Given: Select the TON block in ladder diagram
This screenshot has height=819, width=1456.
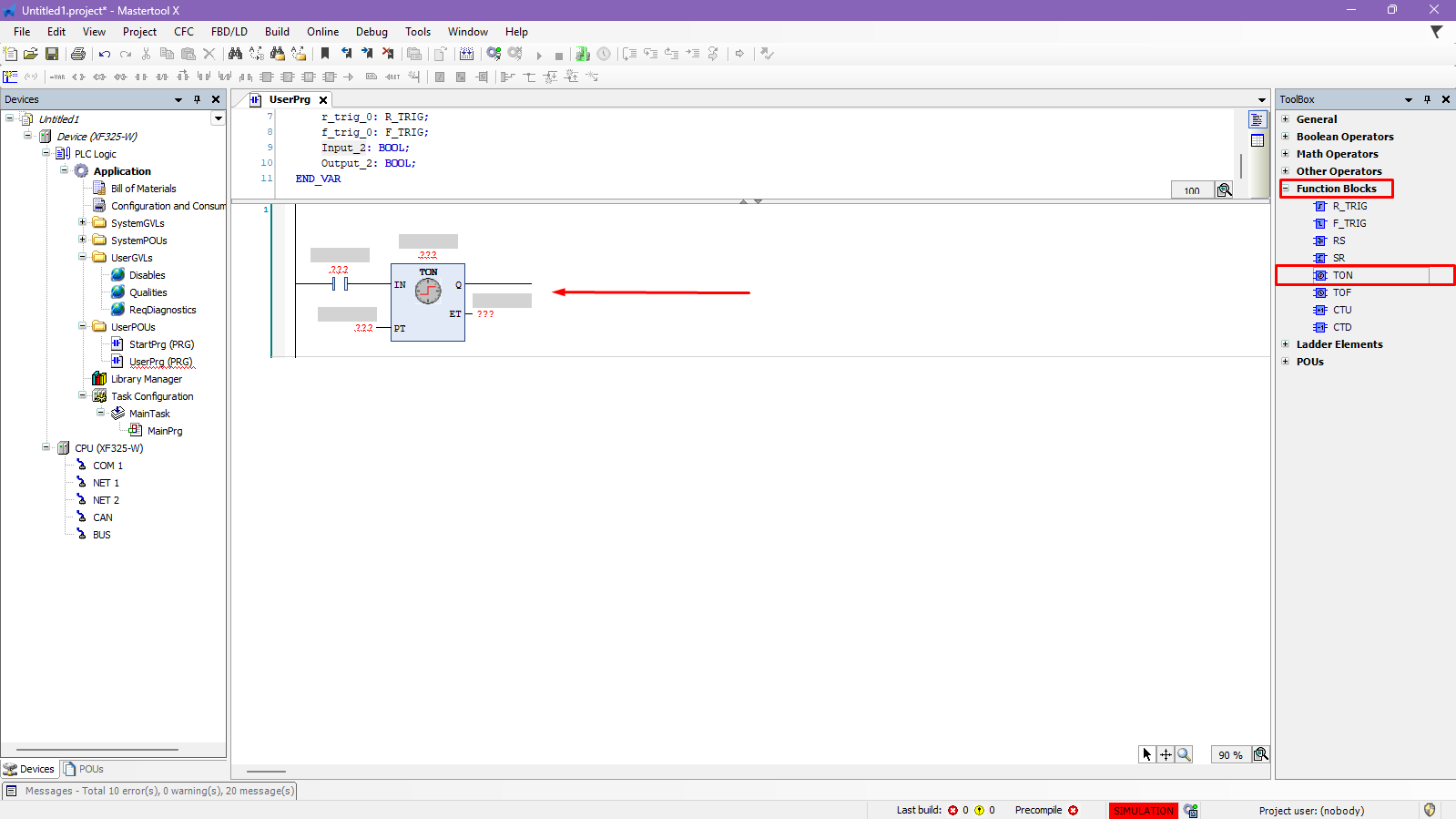Looking at the screenshot, I should coord(428,302).
